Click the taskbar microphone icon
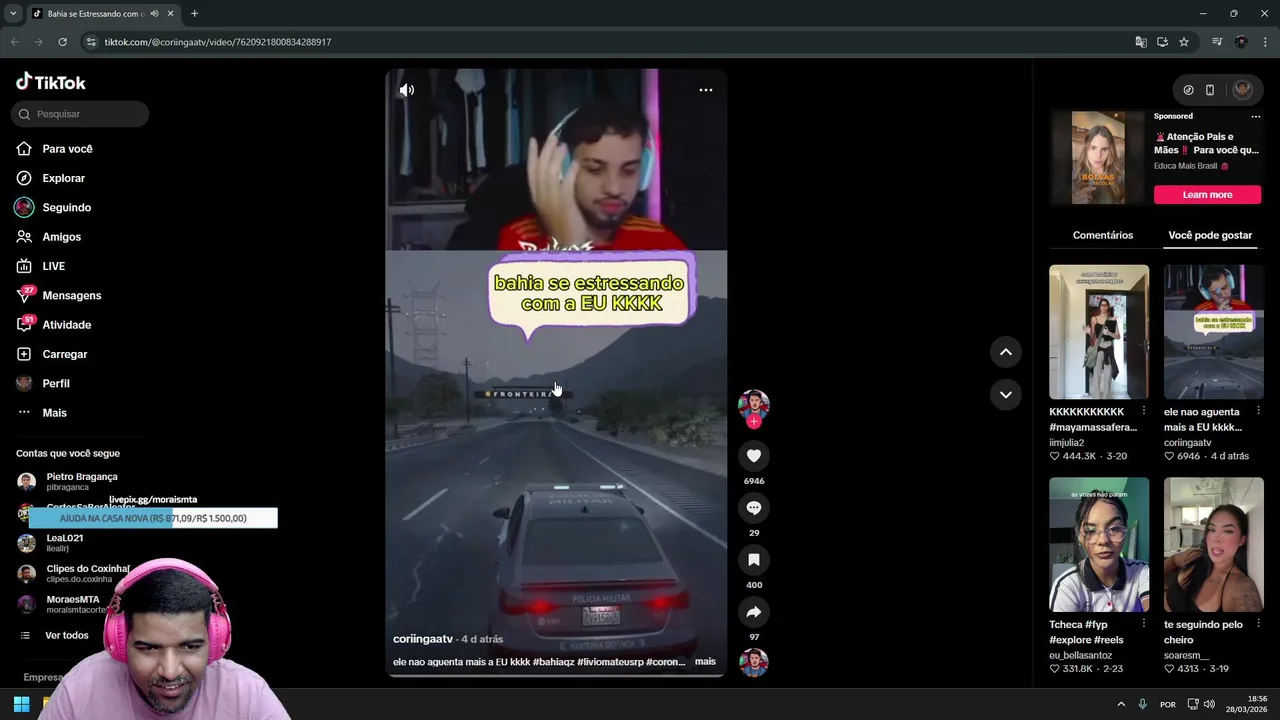The height and width of the screenshot is (720, 1280). coord(1143,704)
